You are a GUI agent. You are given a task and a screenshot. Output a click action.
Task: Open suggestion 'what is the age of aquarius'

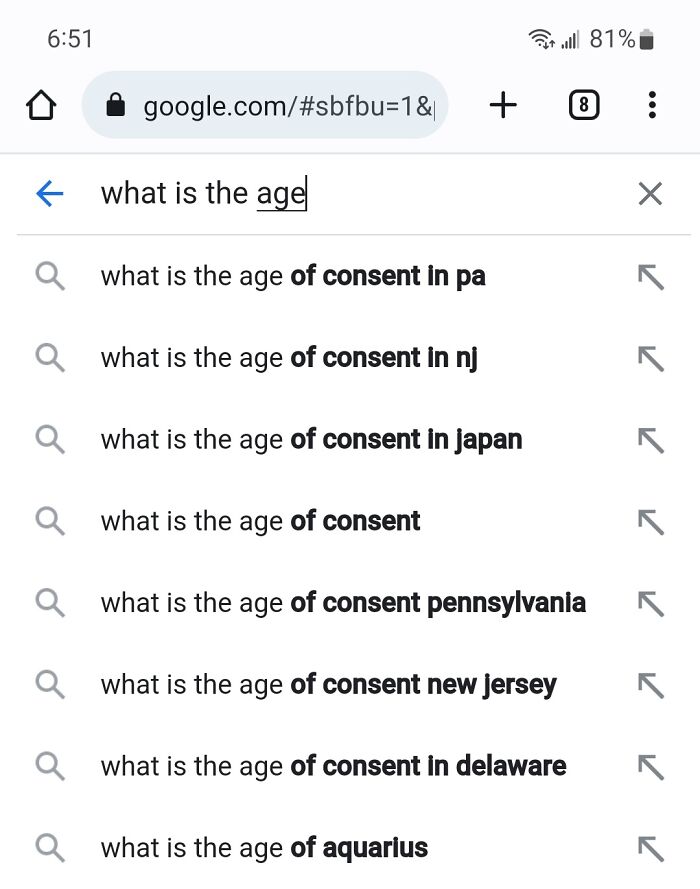coord(262,848)
